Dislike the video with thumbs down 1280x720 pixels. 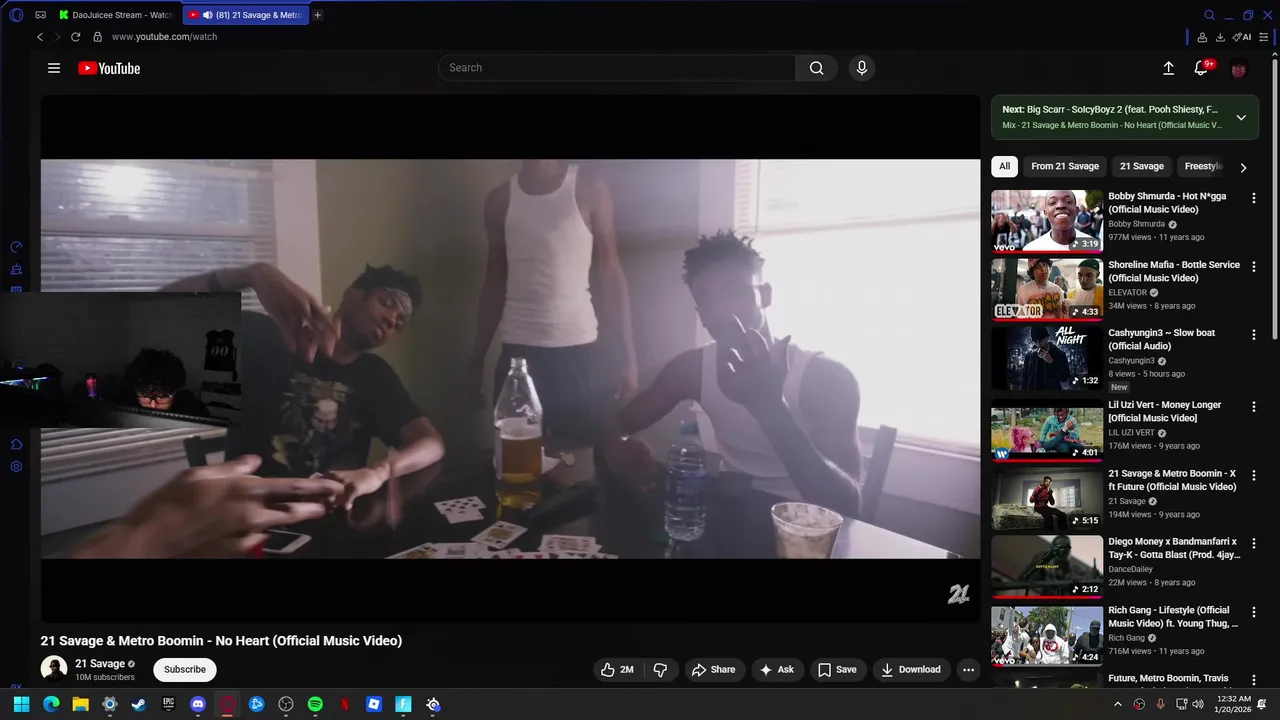660,670
